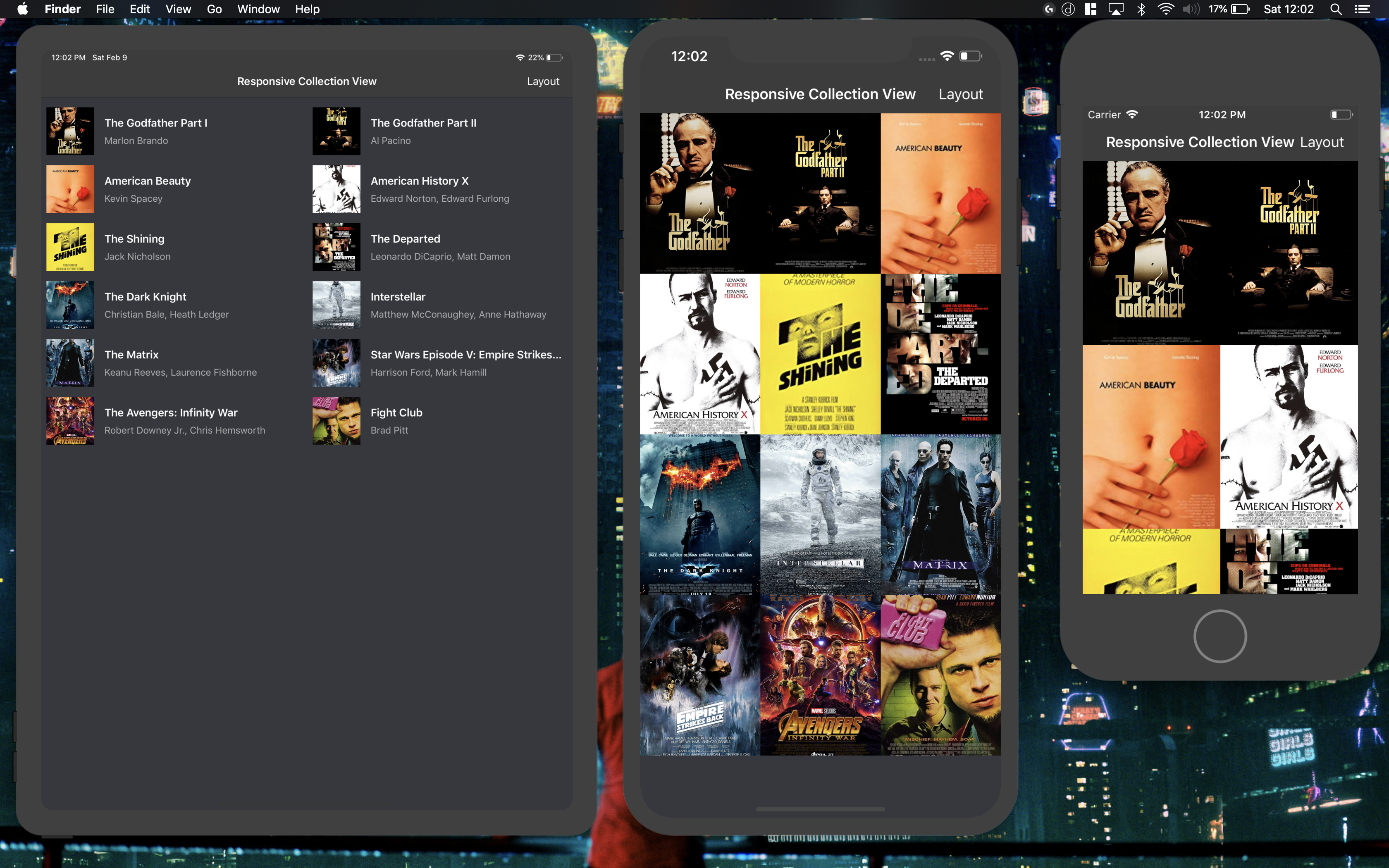Open the Finder menu
Image resolution: width=1389 pixels, height=868 pixels.
point(62,9)
